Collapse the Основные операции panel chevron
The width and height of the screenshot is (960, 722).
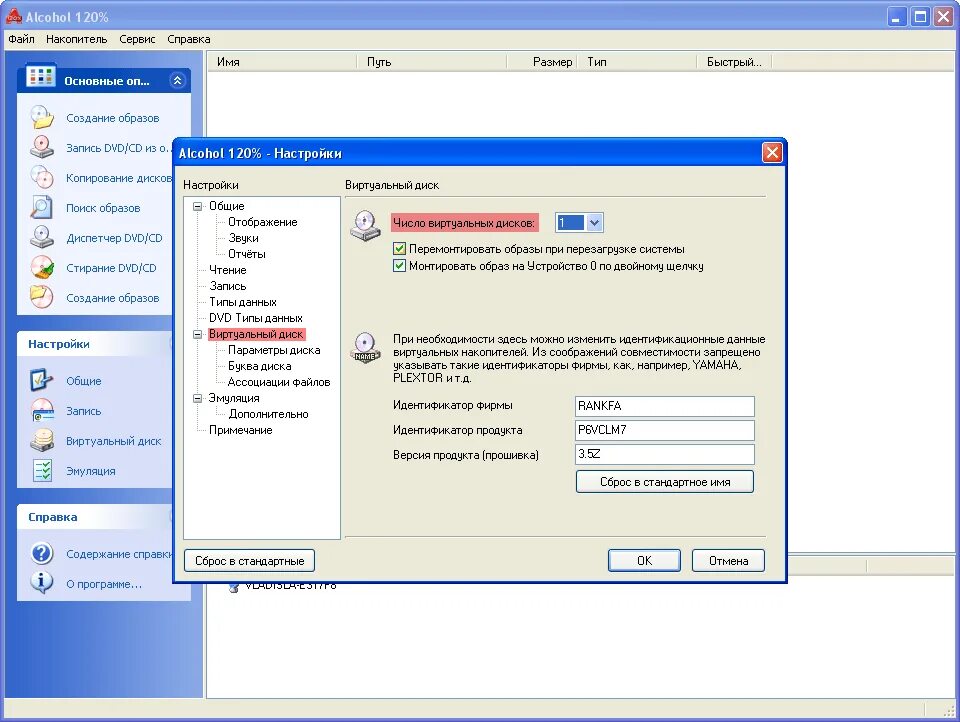pyautogui.click(x=177, y=80)
